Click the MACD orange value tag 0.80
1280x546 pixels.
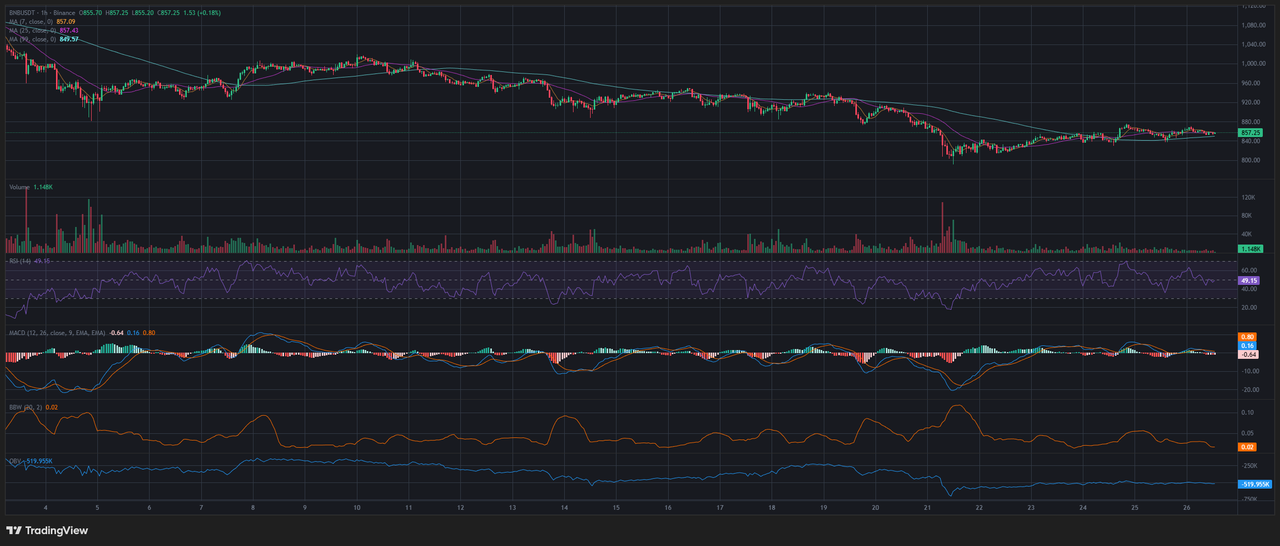point(1247,336)
